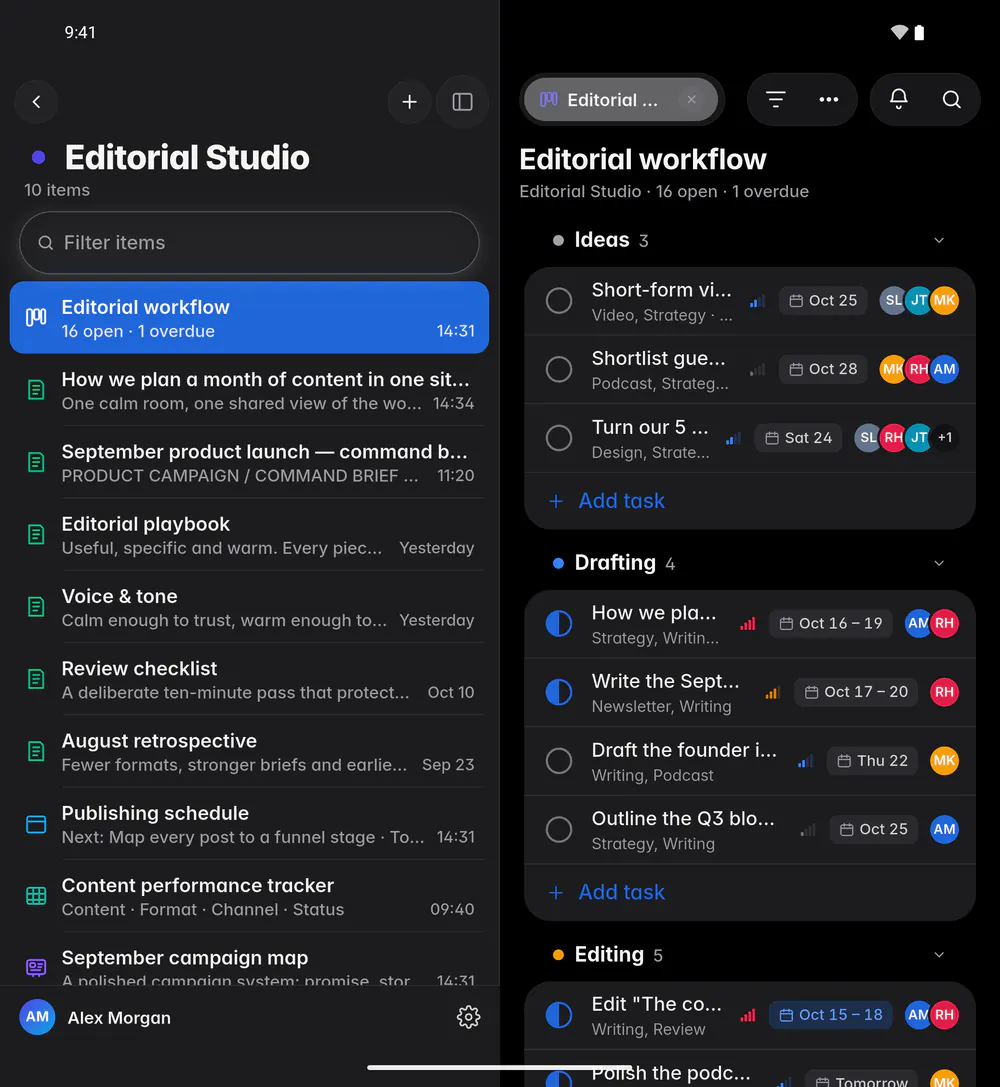The height and width of the screenshot is (1087, 1000).
Task: Click the Editorial workflow page title
Action: point(642,159)
